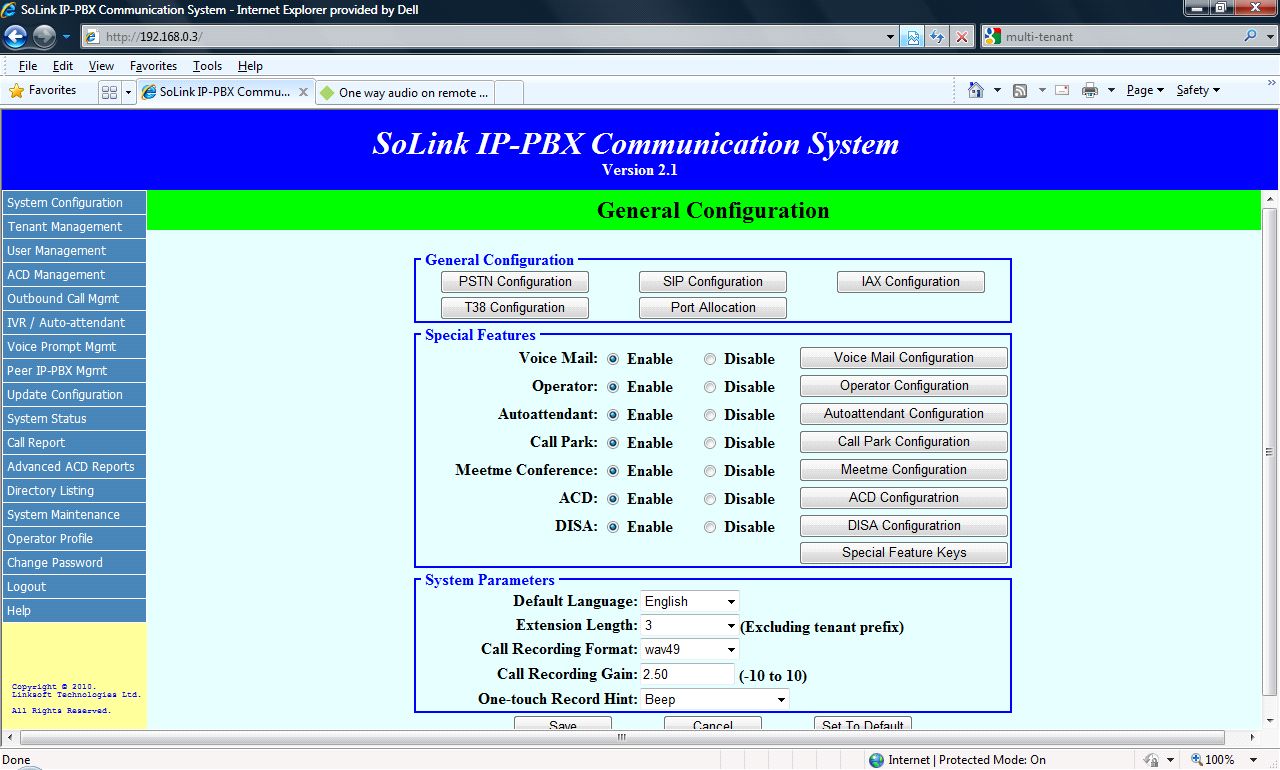Image resolution: width=1280 pixels, height=770 pixels.
Task: Open the Edit menu
Action: 63,66
